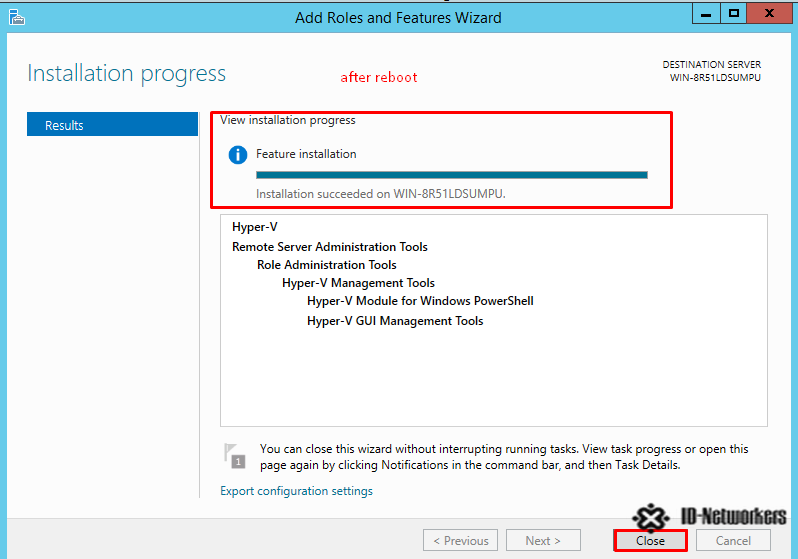This screenshot has height=559, width=798.
Task: Select Hyper-V in the results list
Action: click(254, 227)
